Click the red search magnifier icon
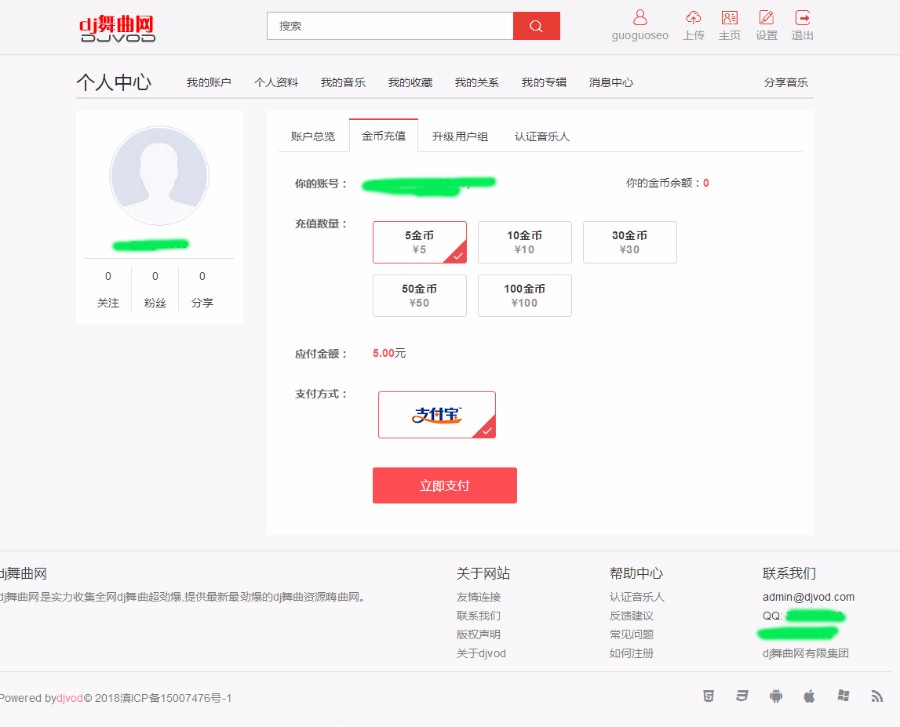Viewport: 900px width, 727px height. pyautogui.click(x=537, y=25)
